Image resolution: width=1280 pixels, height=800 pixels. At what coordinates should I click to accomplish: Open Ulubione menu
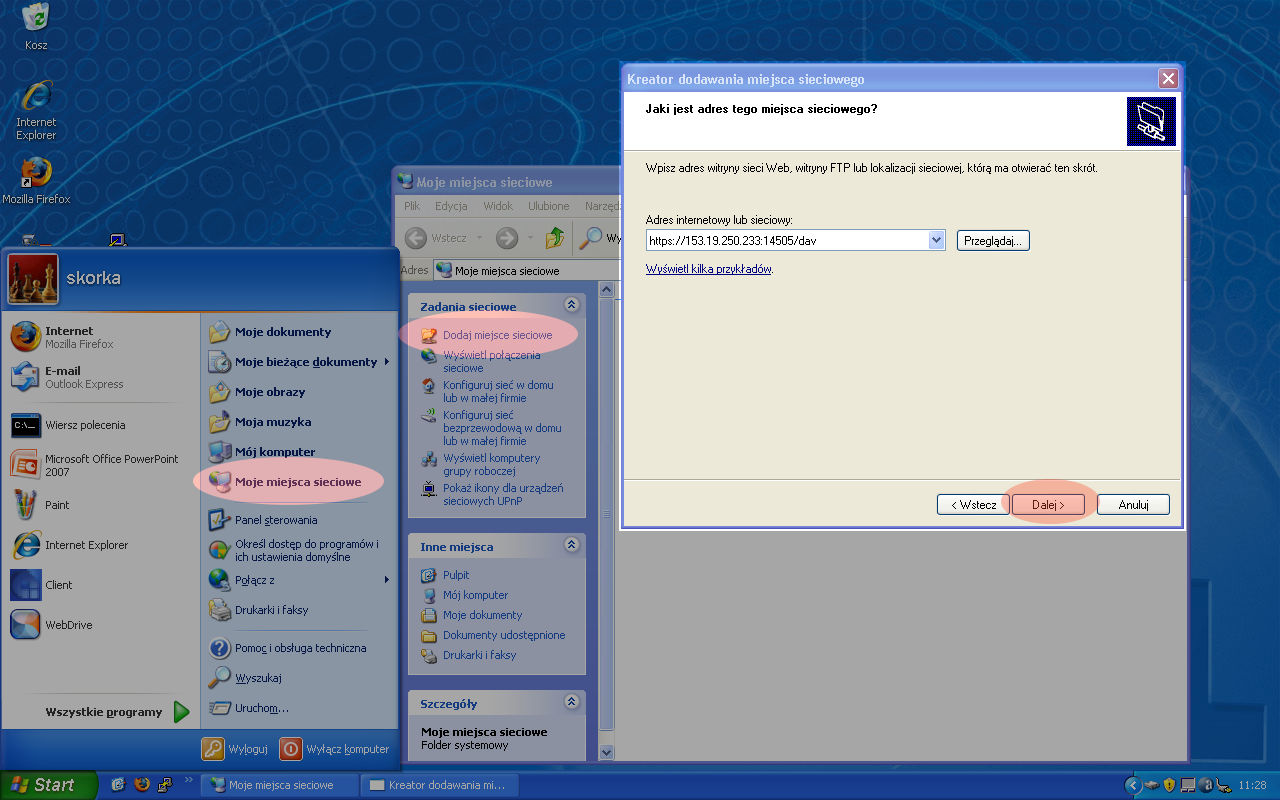(548, 206)
